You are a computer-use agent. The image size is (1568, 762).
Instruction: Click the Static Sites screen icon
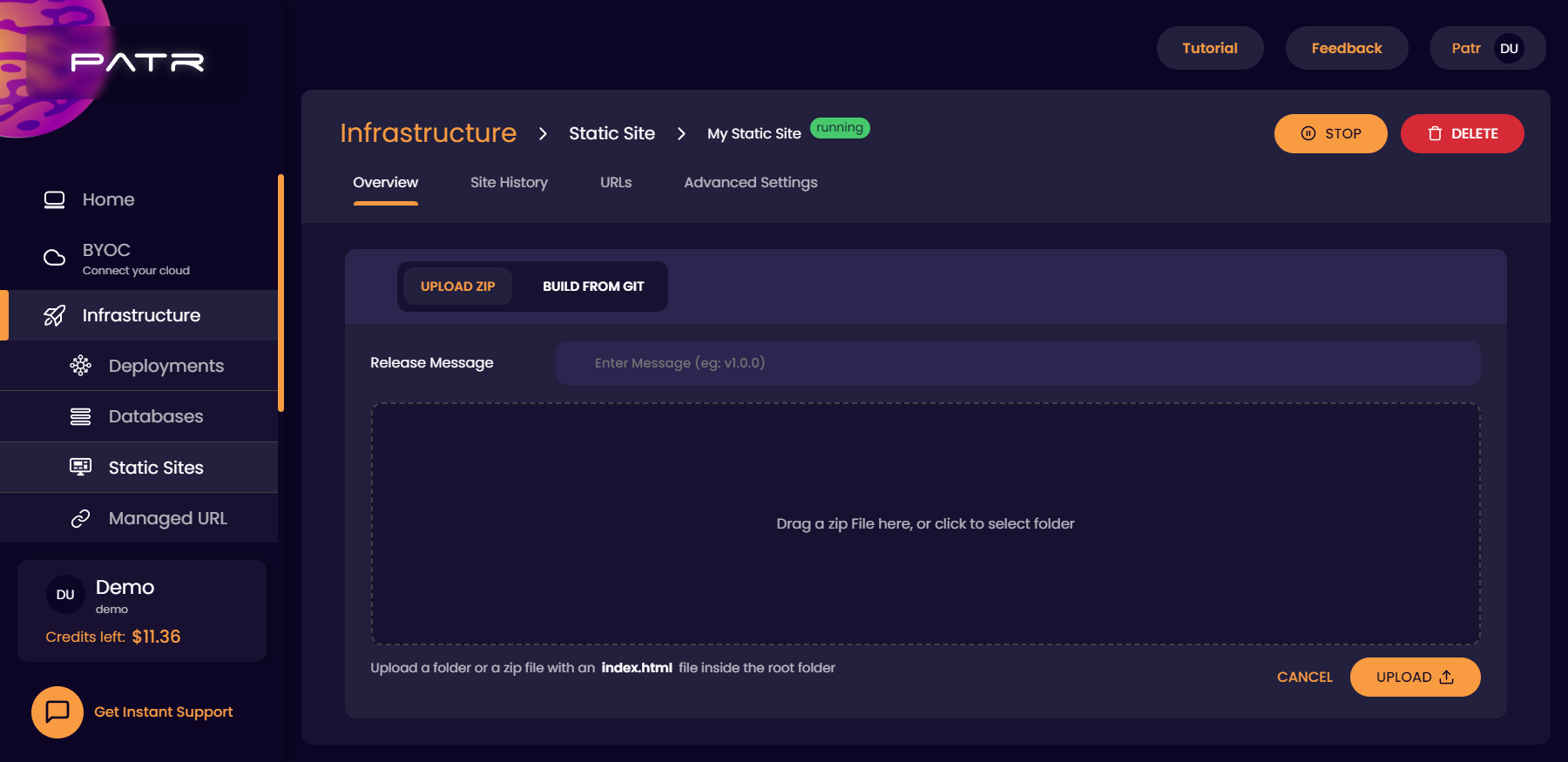pyautogui.click(x=81, y=467)
